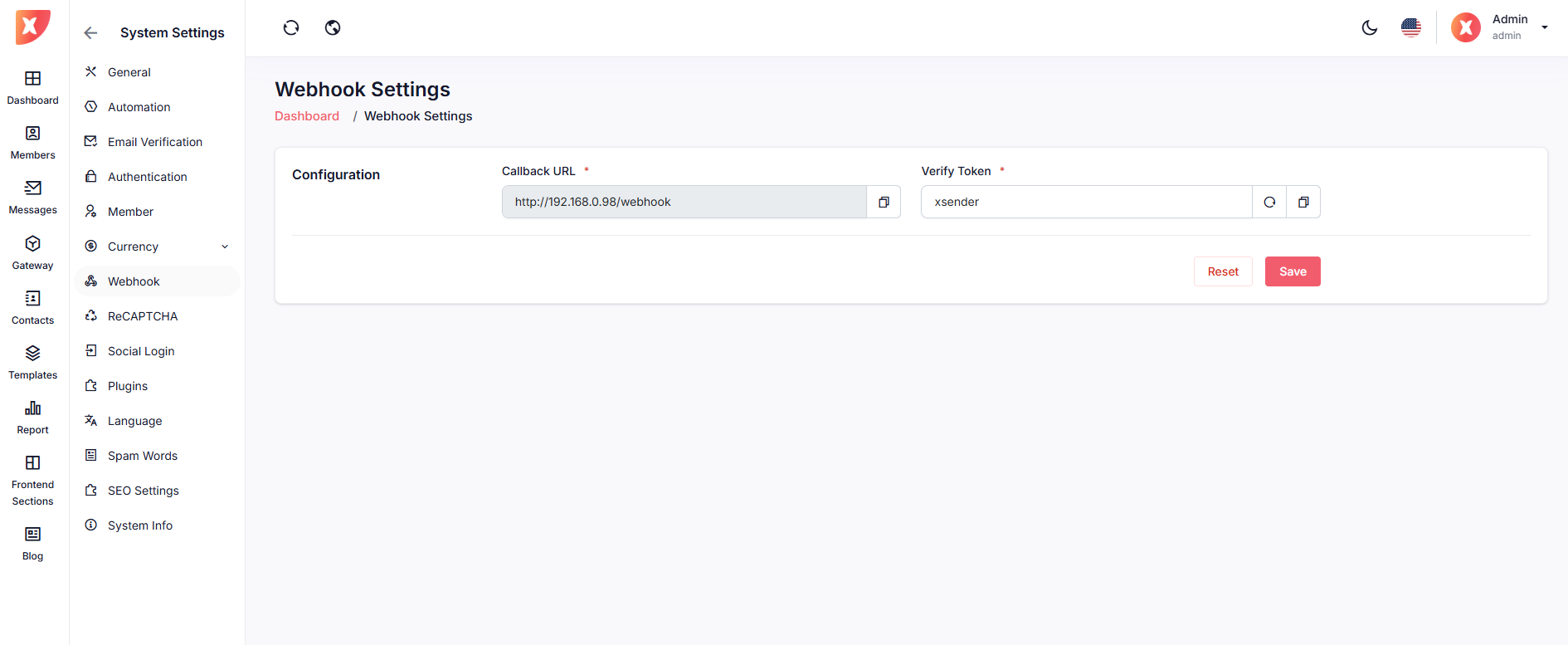This screenshot has width=1568, height=645.
Task: Open Templates in the sidebar
Action: pos(33,362)
